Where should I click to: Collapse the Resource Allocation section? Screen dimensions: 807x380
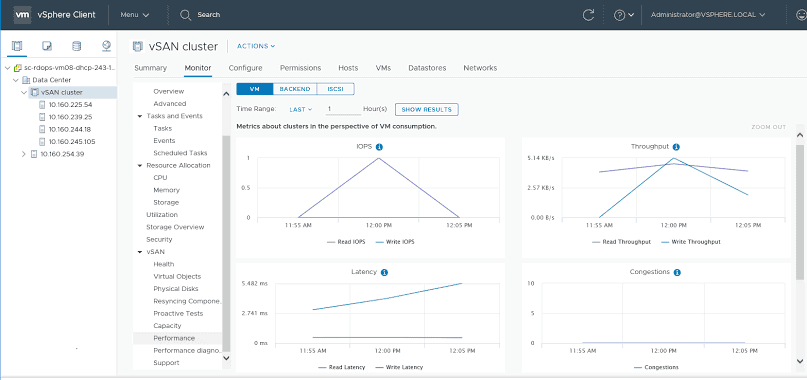pyautogui.click(x=140, y=166)
